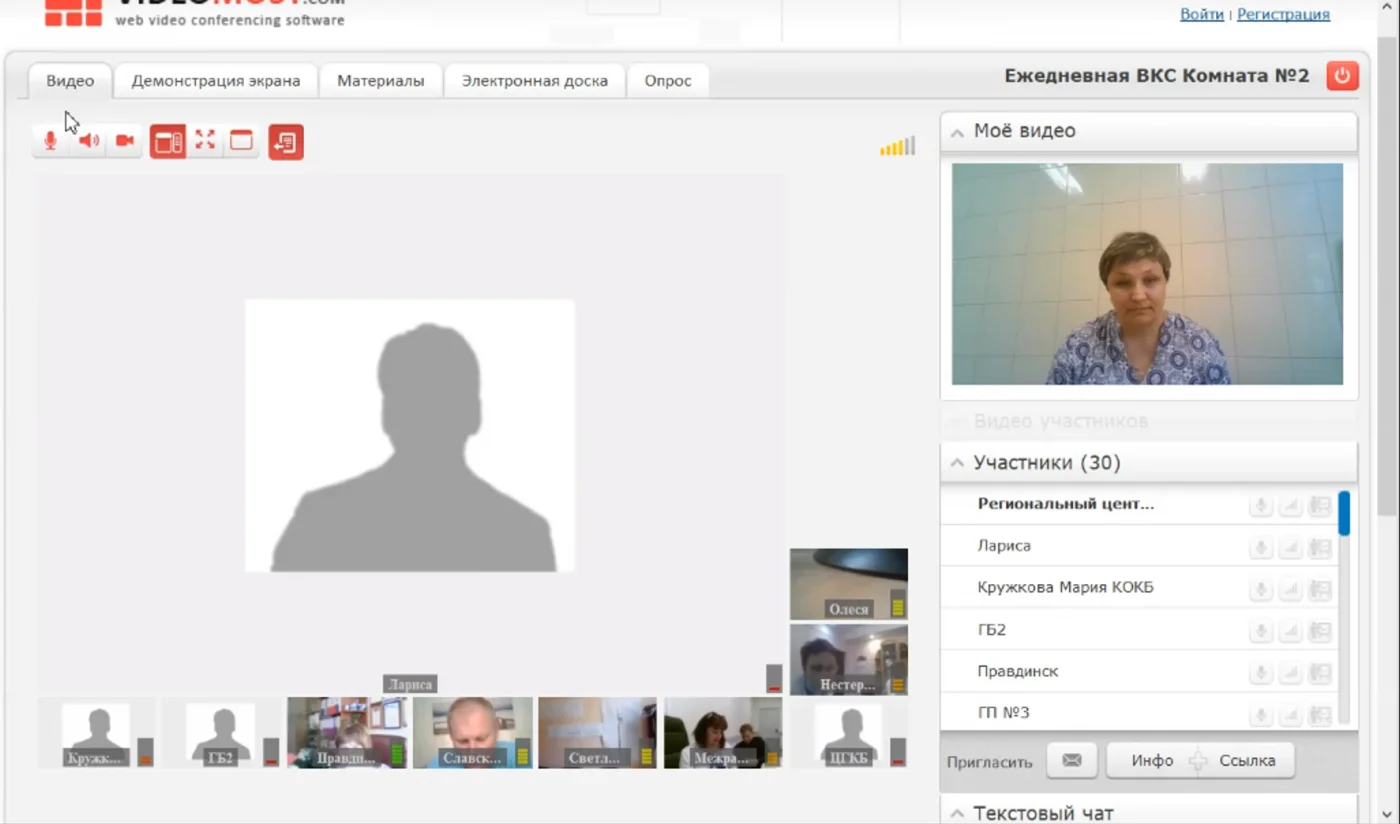Switch to the single window layout icon

(x=241, y=141)
